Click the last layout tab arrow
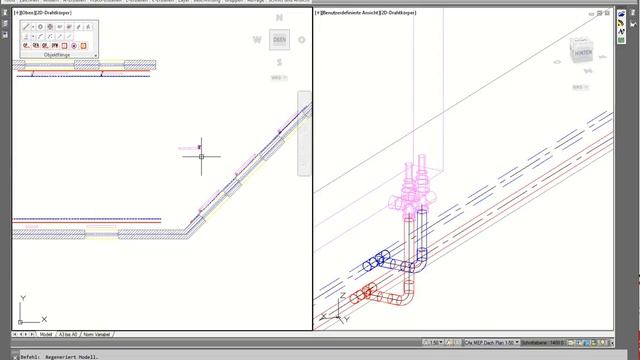640x360 pixels. [x=32, y=334]
